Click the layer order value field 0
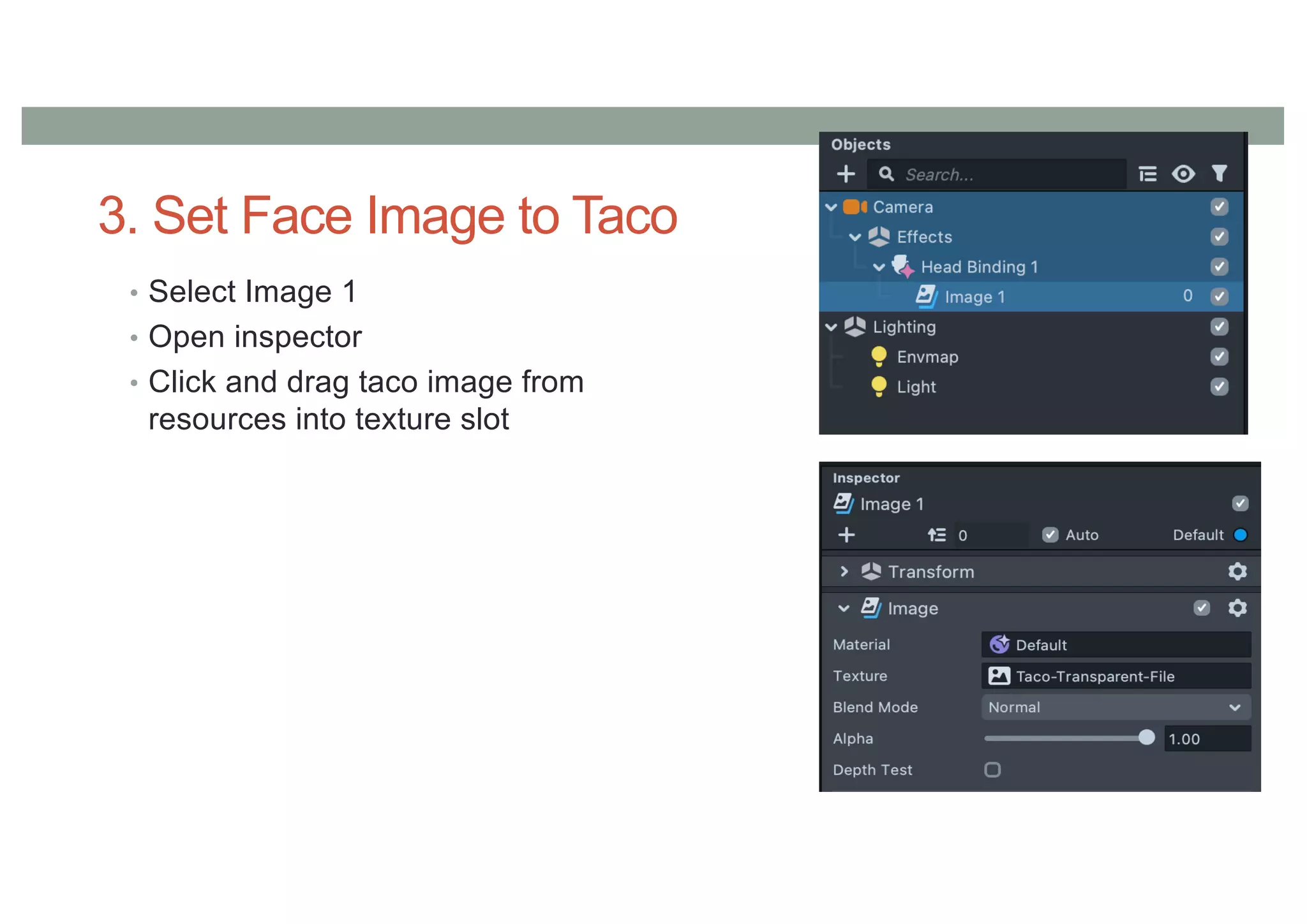The width and height of the screenshot is (1307, 924). tap(990, 535)
